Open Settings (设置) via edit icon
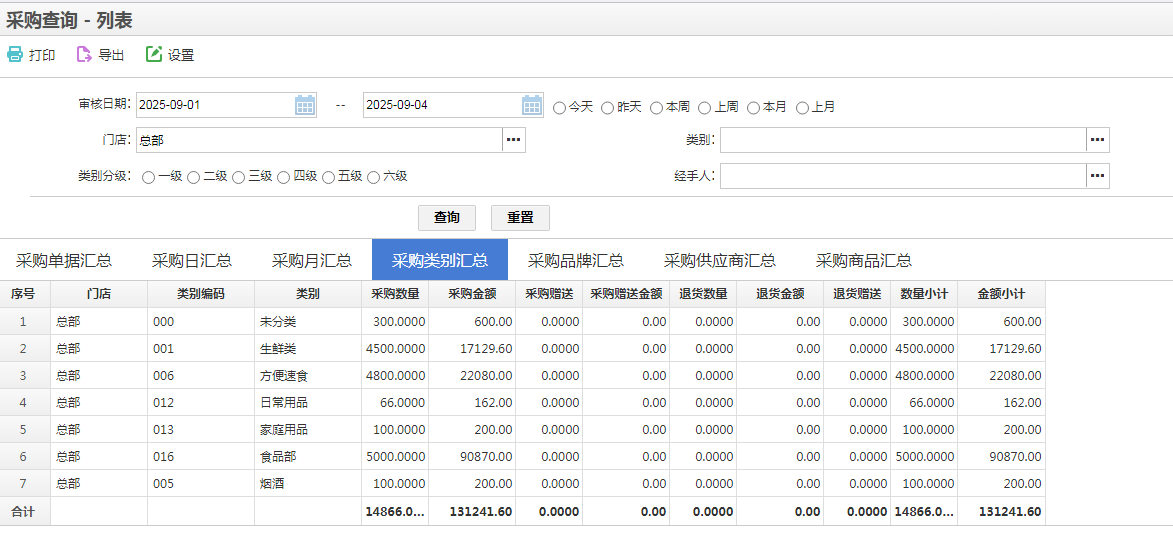The width and height of the screenshot is (1173, 534). pos(154,55)
